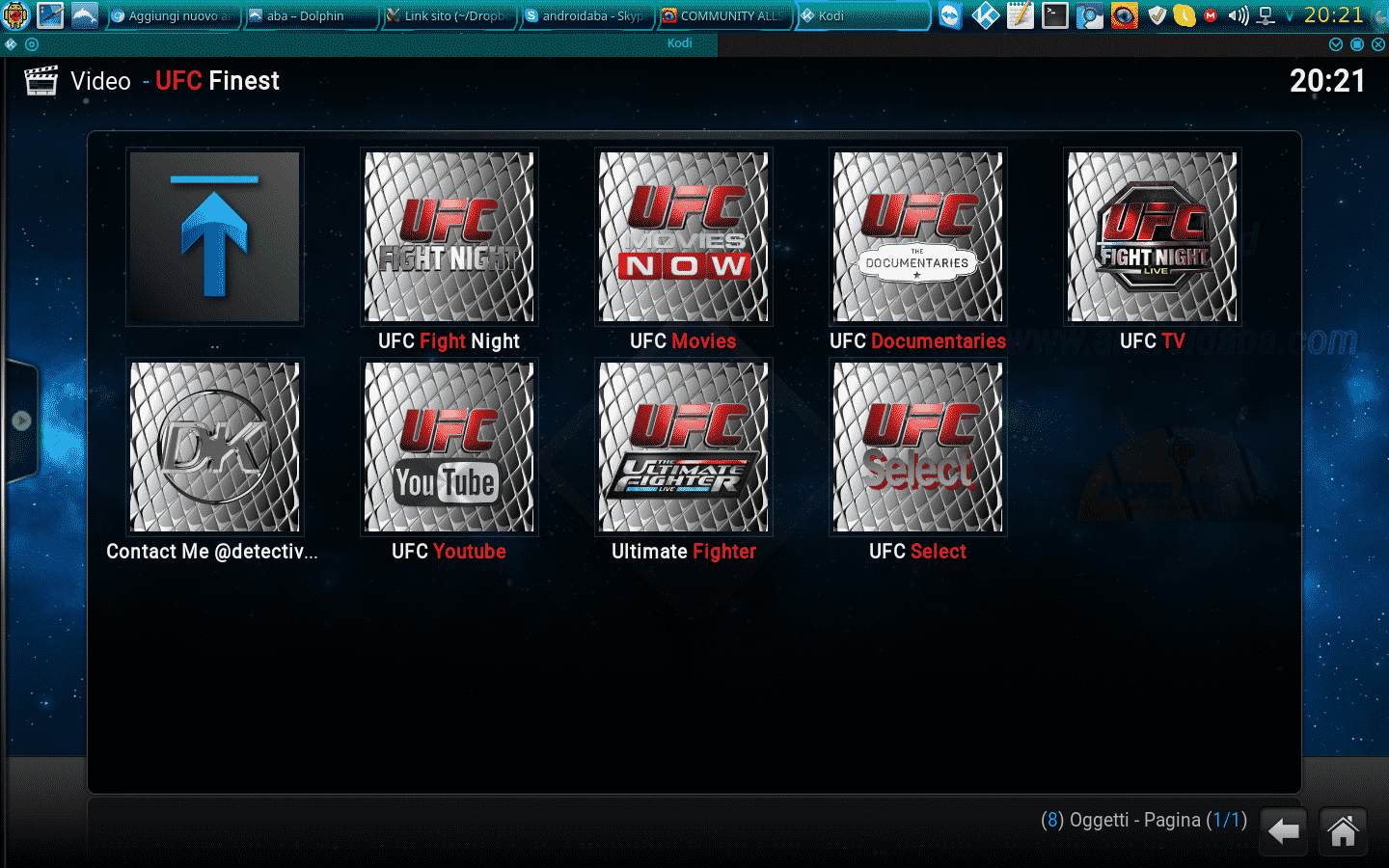Click the shield security tray icon

1157,15
